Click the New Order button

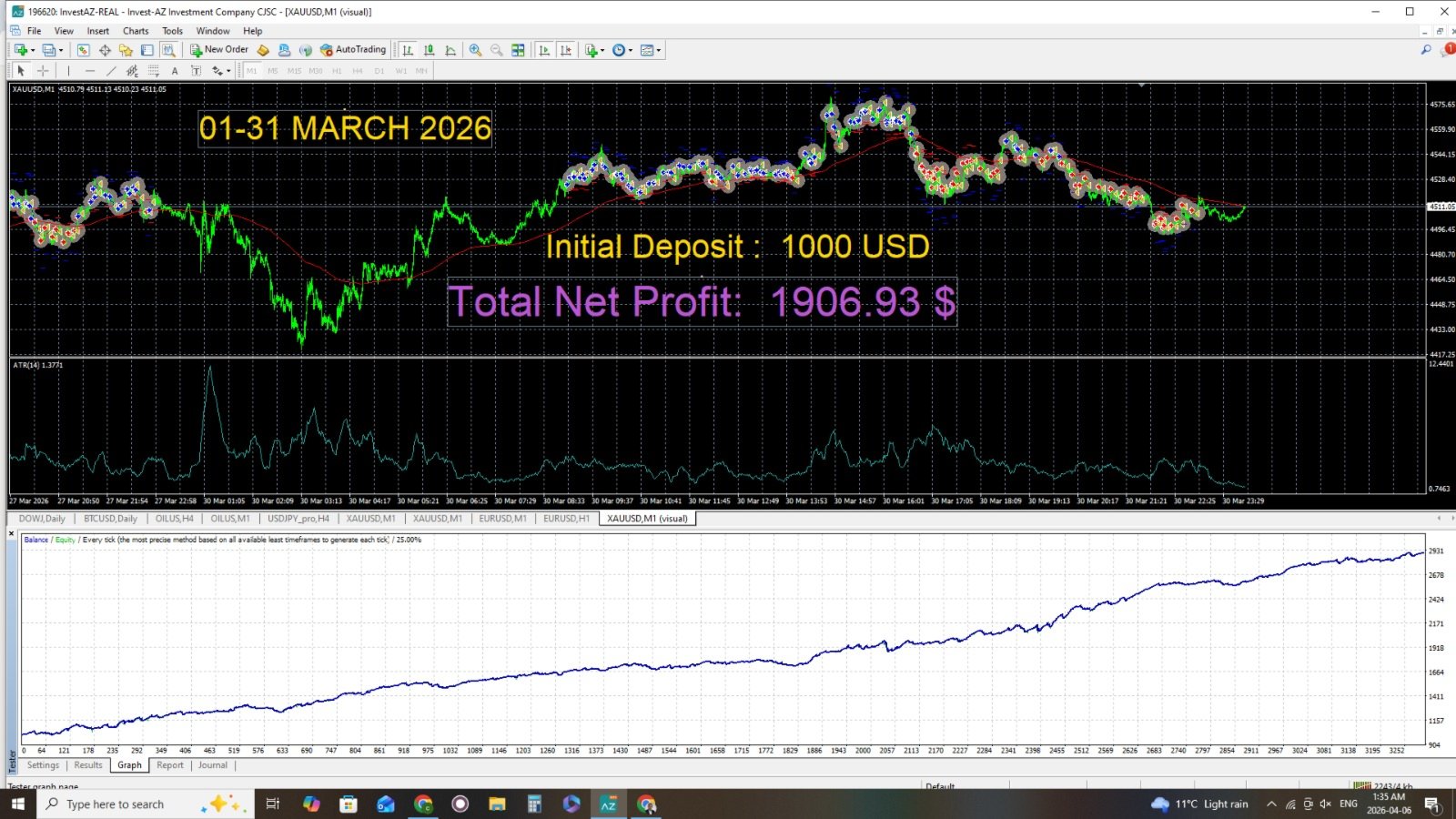pos(218,50)
